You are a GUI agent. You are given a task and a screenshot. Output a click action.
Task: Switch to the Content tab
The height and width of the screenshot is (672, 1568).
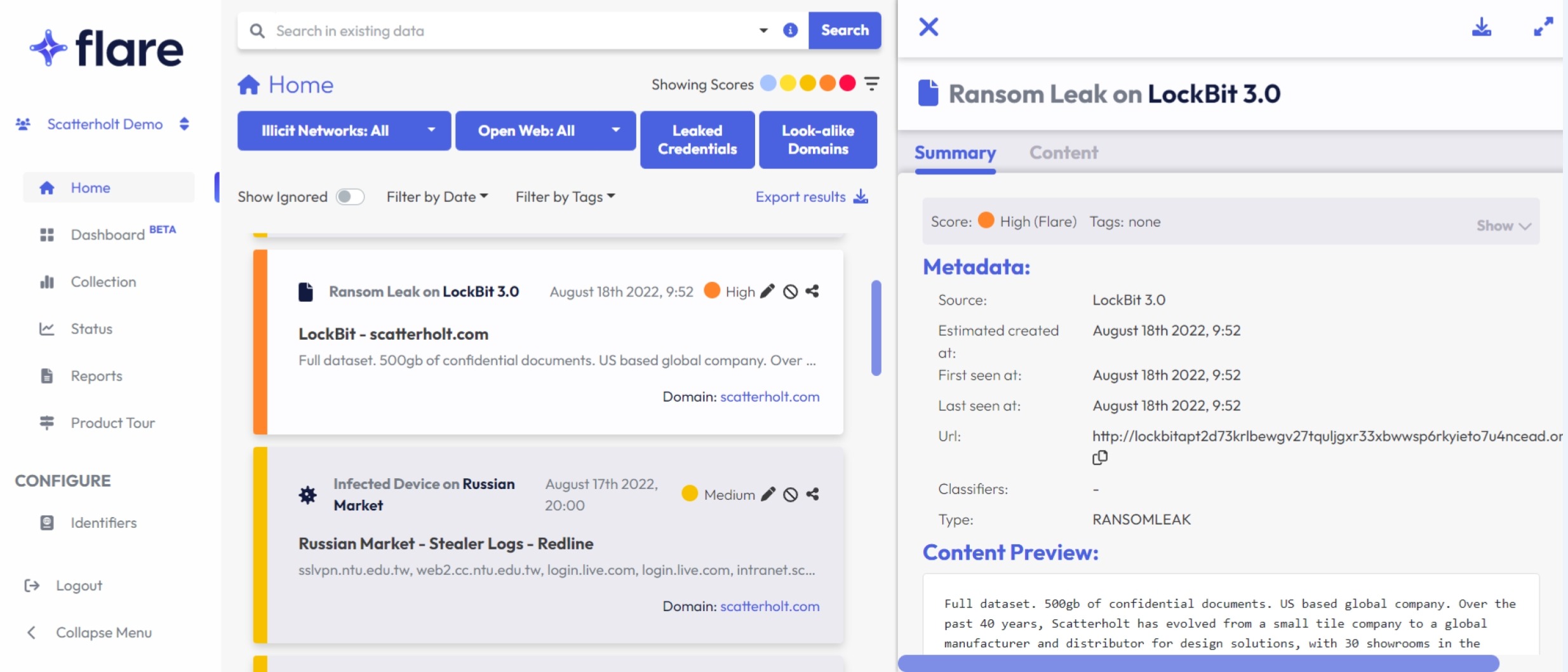pos(1064,153)
